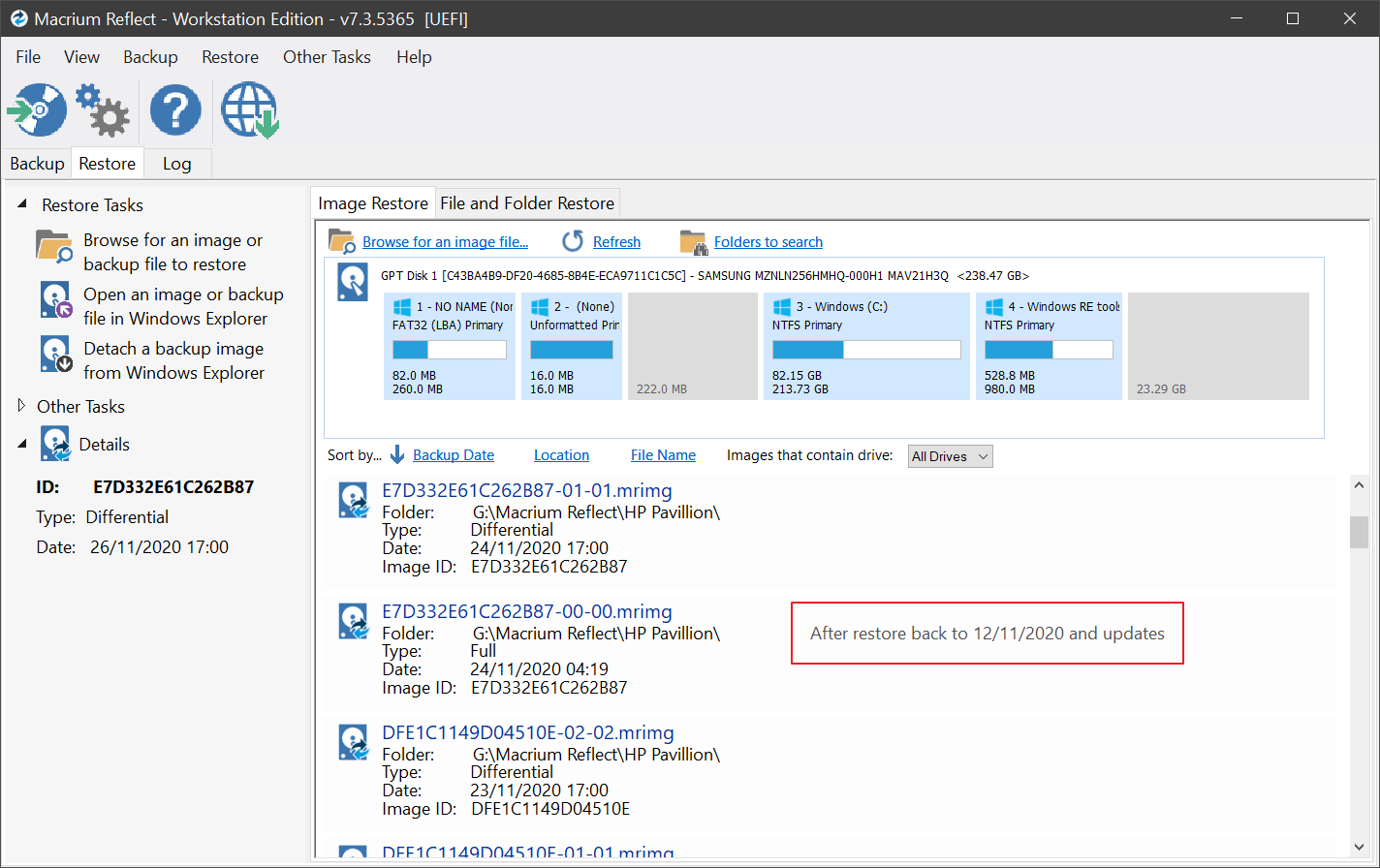Open the Other Tasks menu
The image size is (1380, 868).
coord(327,57)
